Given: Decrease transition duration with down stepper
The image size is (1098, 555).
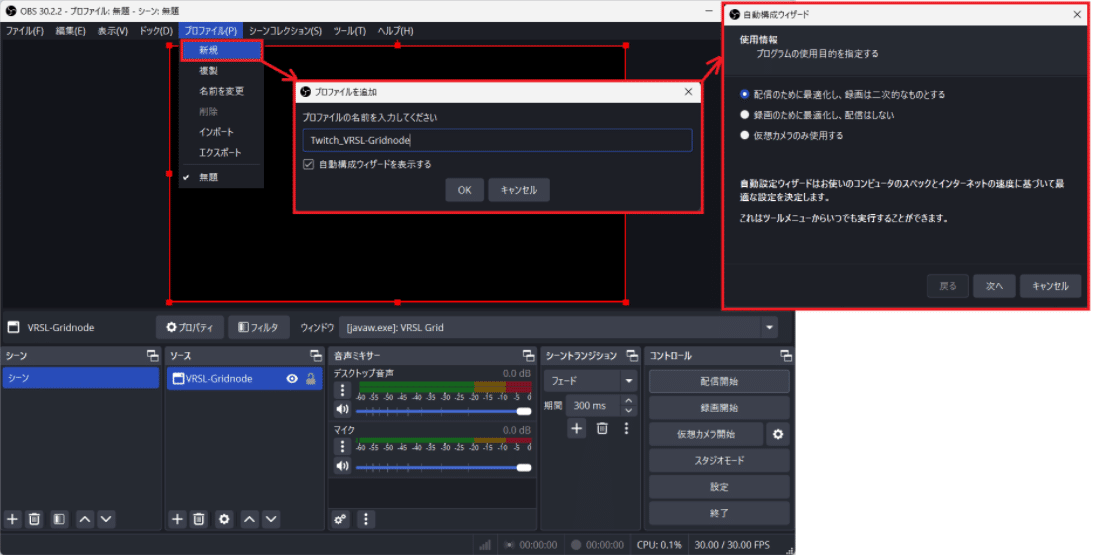Looking at the screenshot, I should [629, 411].
